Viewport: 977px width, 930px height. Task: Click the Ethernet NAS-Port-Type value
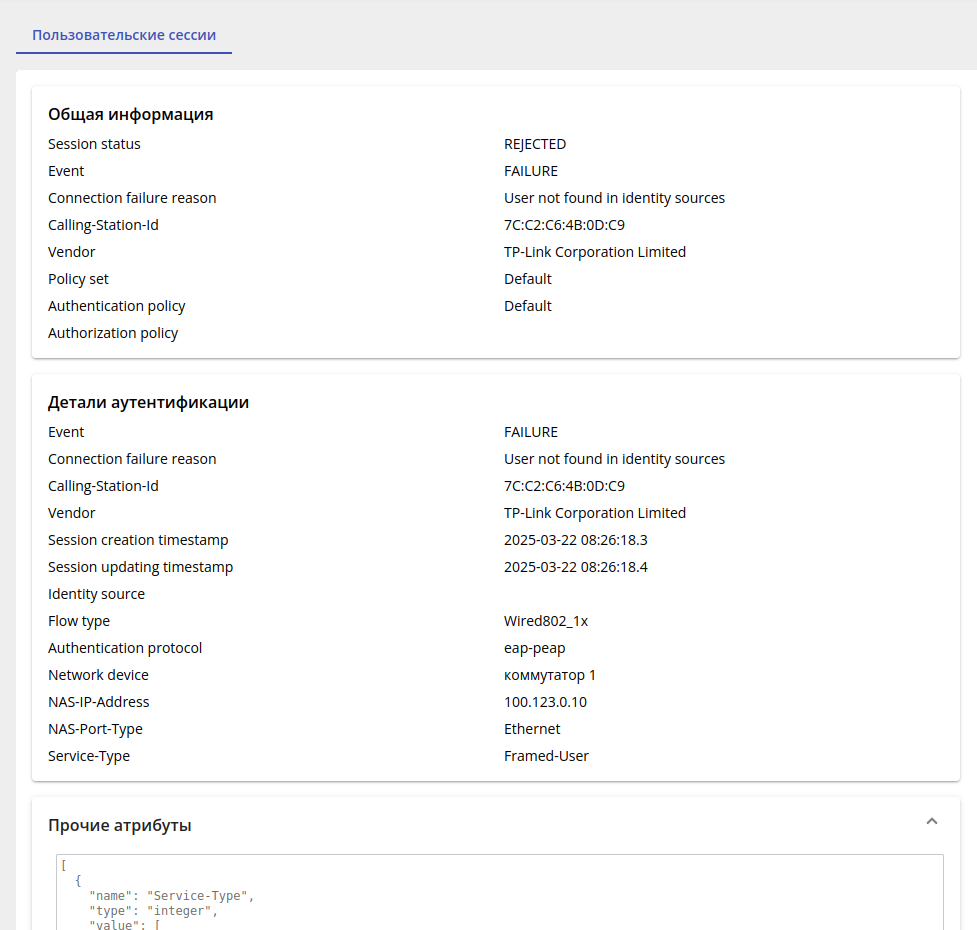(x=532, y=729)
